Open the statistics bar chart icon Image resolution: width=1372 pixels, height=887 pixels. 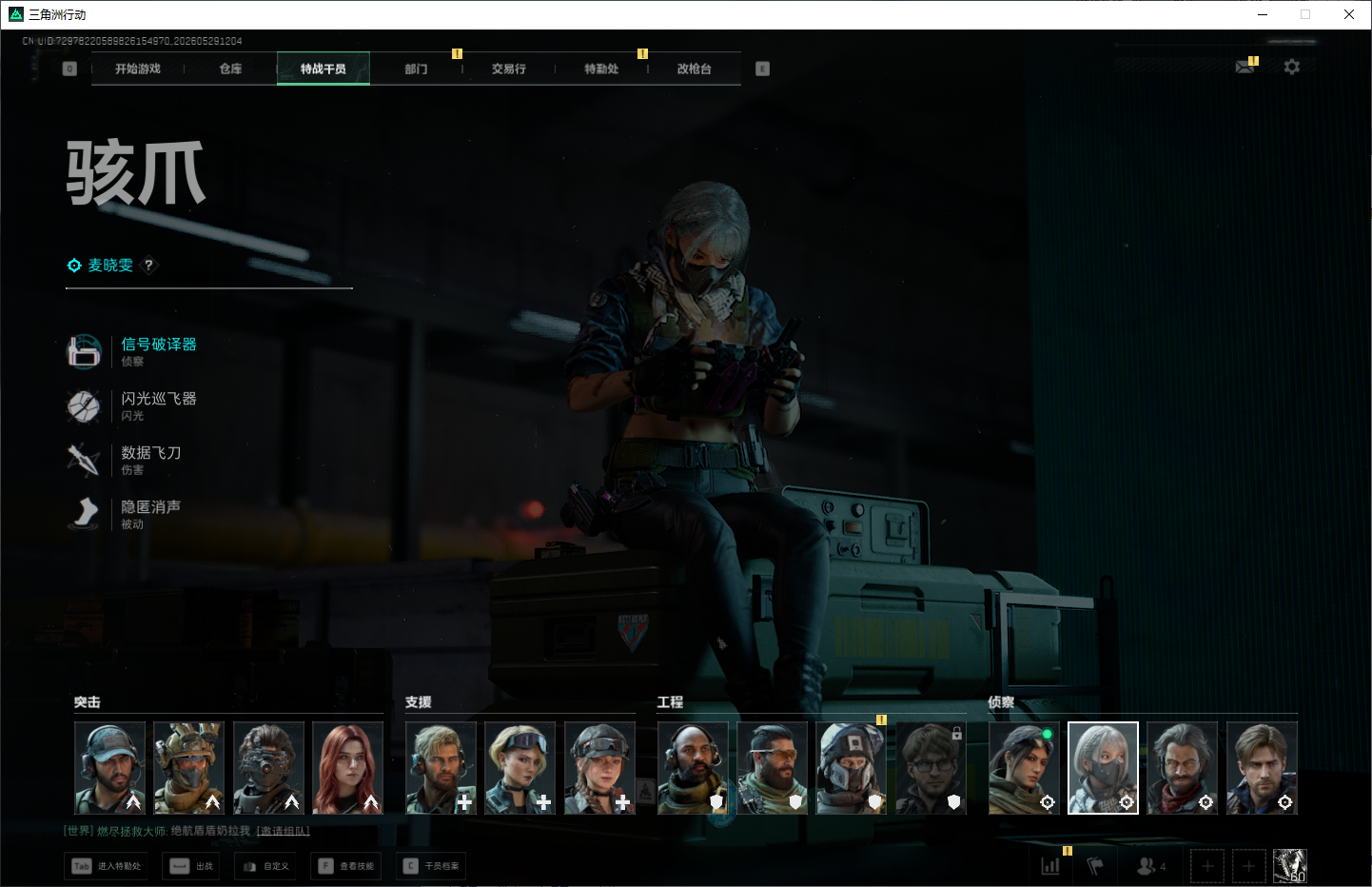tap(1050, 866)
